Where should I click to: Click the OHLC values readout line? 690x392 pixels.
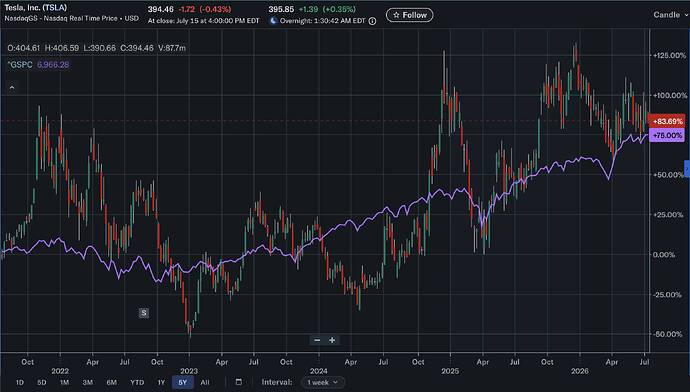[x=96, y=48]
